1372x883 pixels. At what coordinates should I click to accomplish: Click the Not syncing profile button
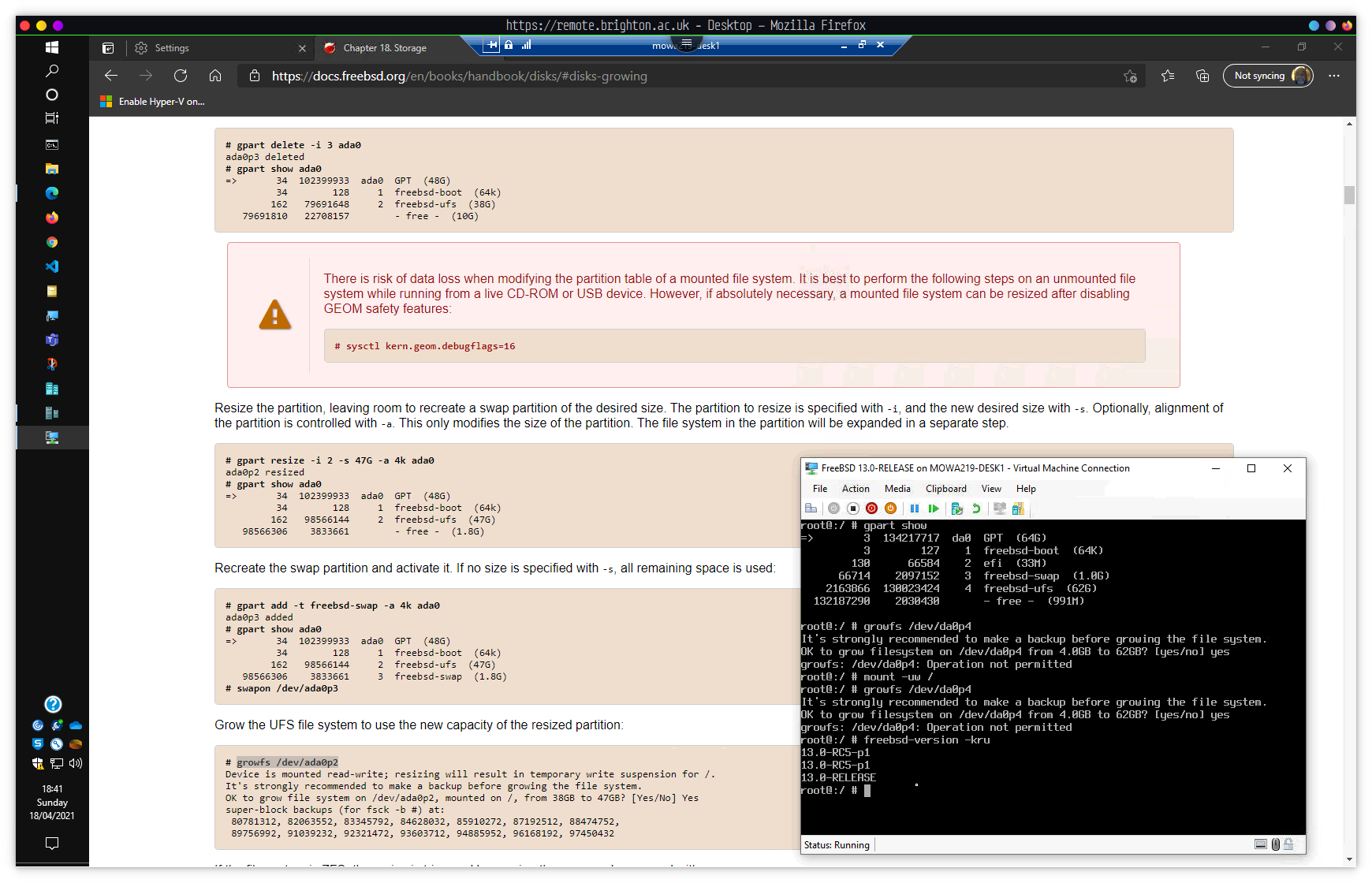click(1268, 76)
